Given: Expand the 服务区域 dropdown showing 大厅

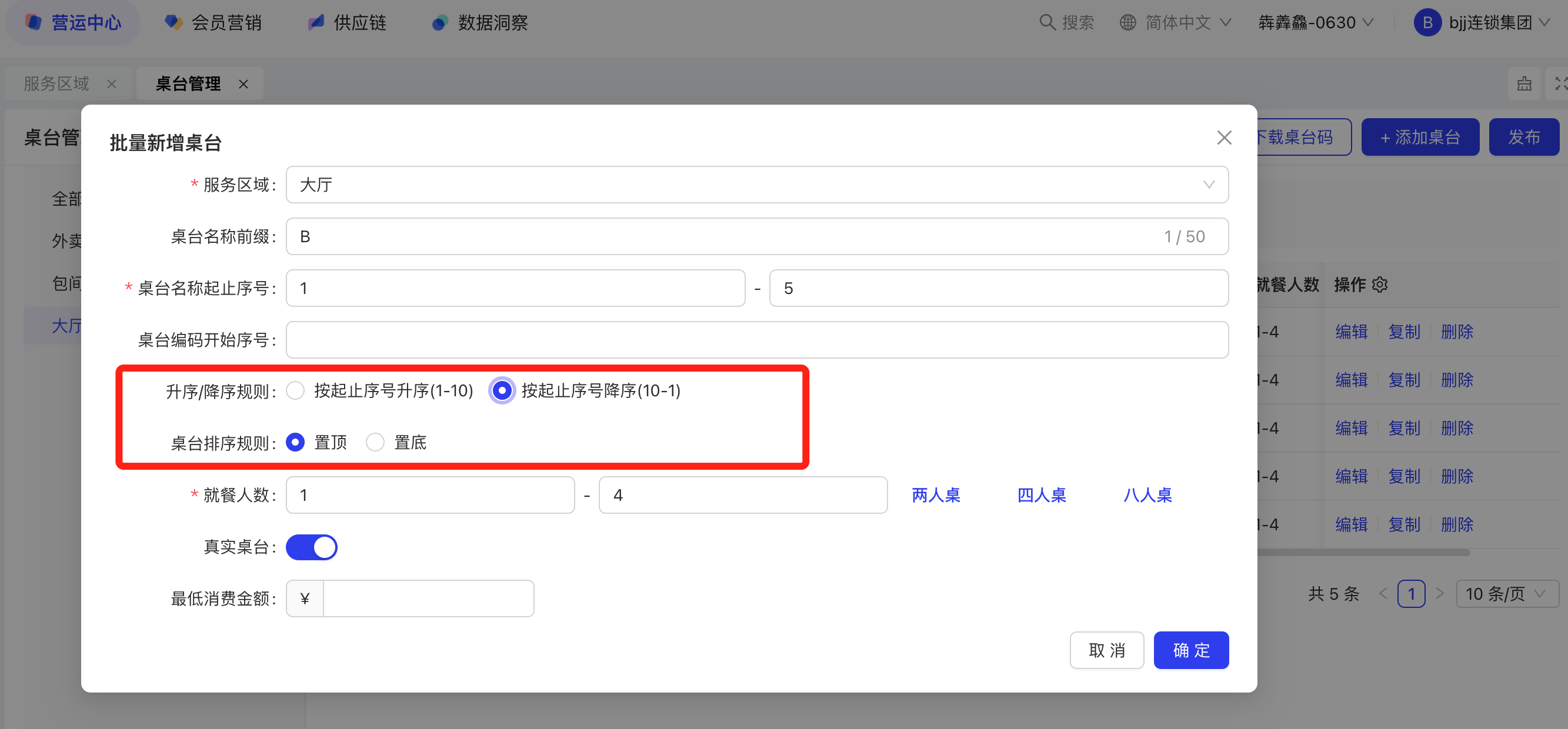Looking at the screenshot, I should click(x=756, y=185).
